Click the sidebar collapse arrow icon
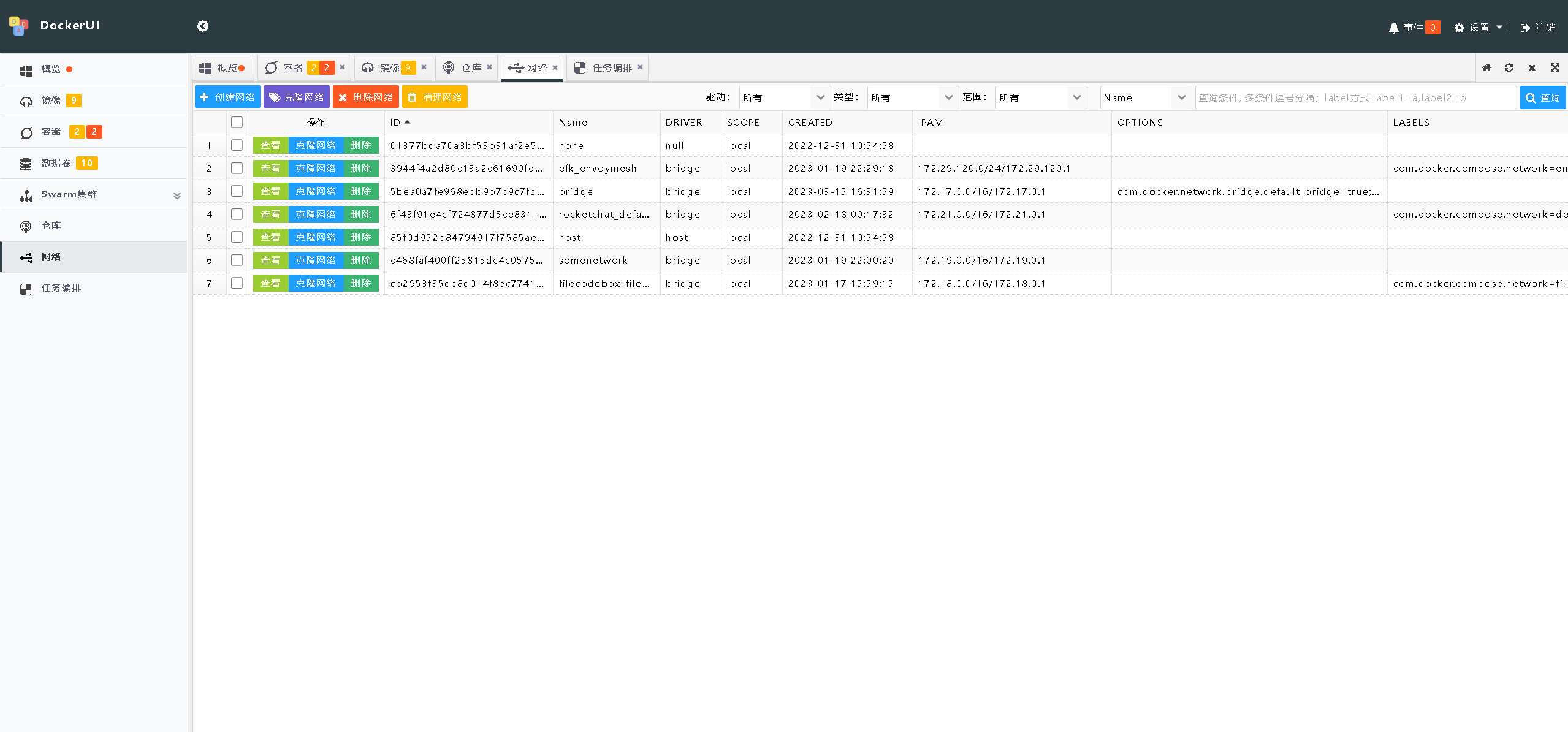The image size is (1568, 732). point(203,26)
